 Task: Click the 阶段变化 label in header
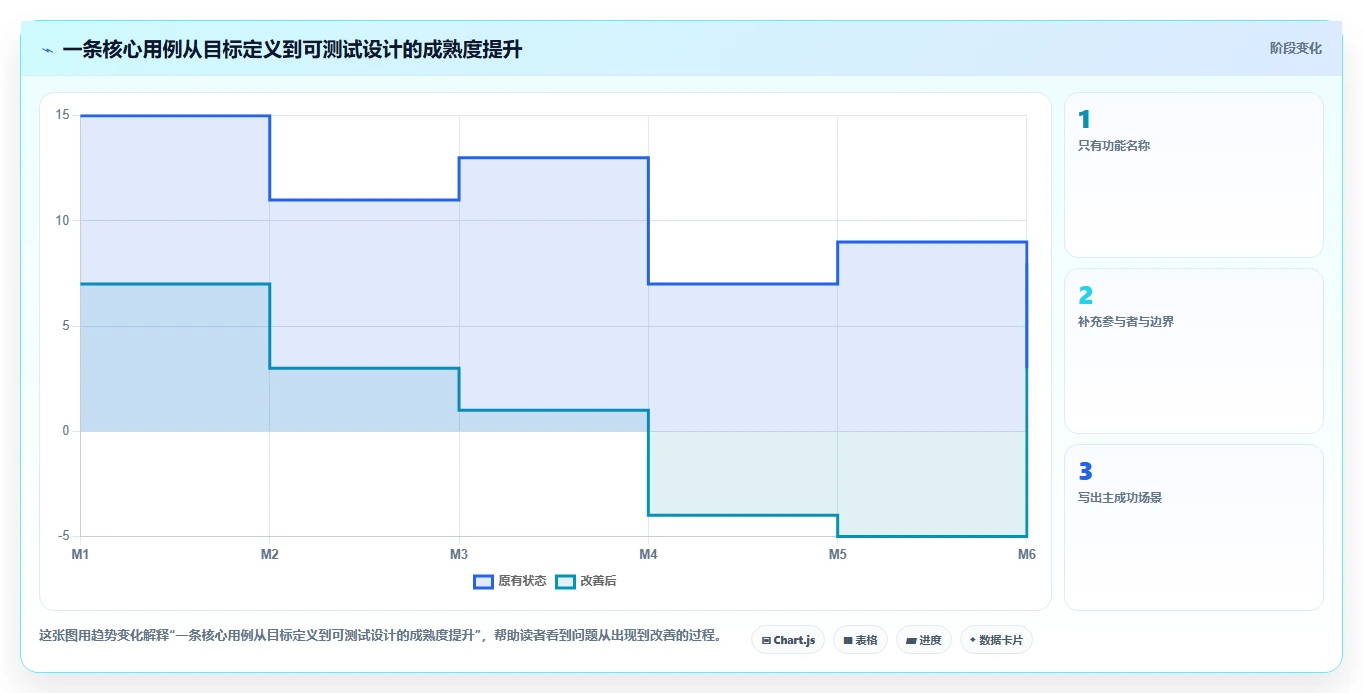[1296, 48]
